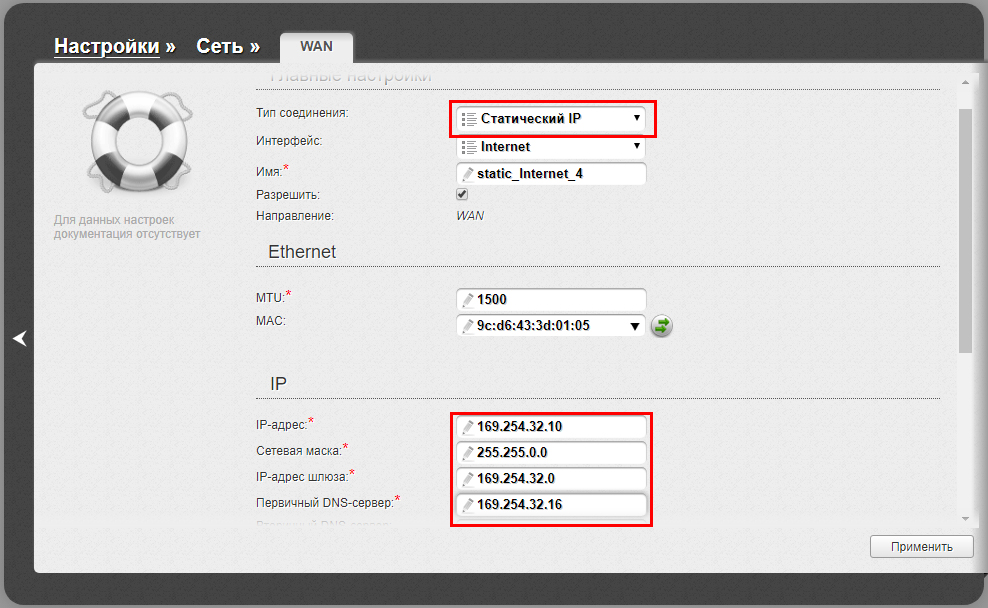
Task: Expand the Internet interface dropdown
Action: 551,147
